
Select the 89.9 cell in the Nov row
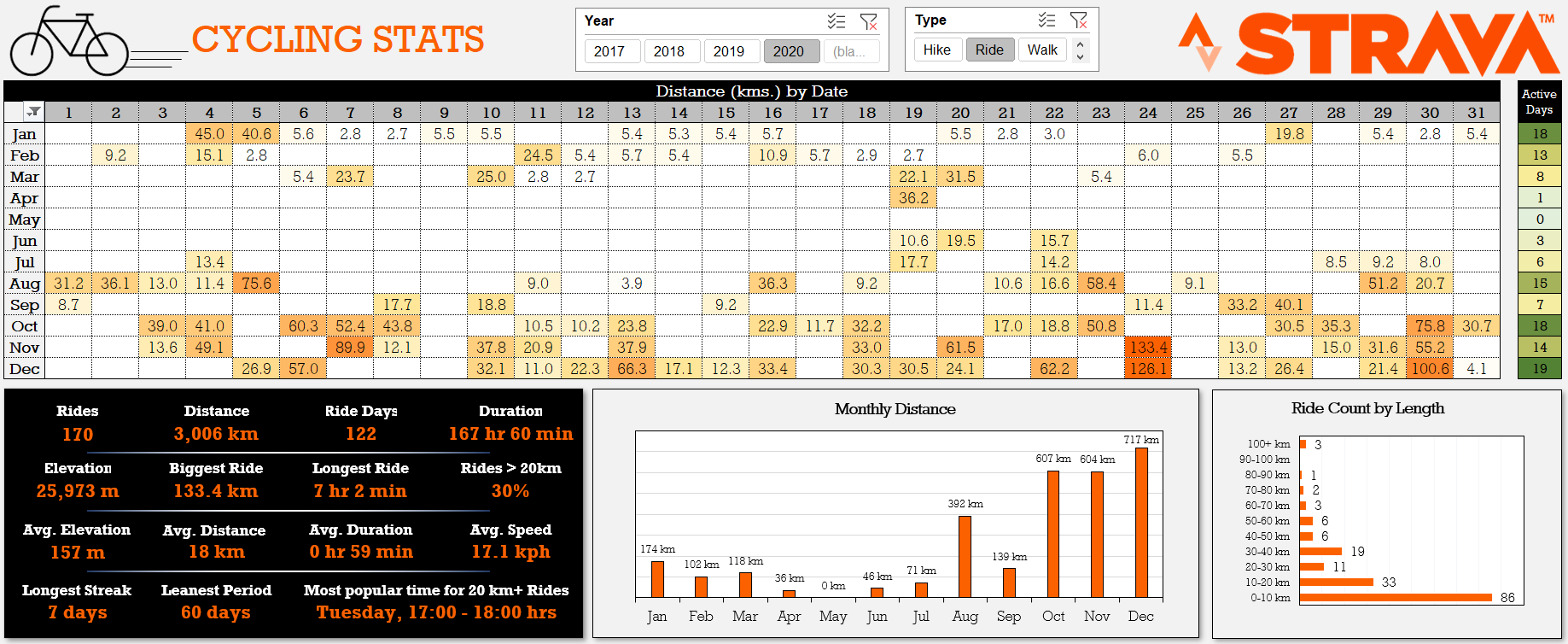click(x=350, y=348)
